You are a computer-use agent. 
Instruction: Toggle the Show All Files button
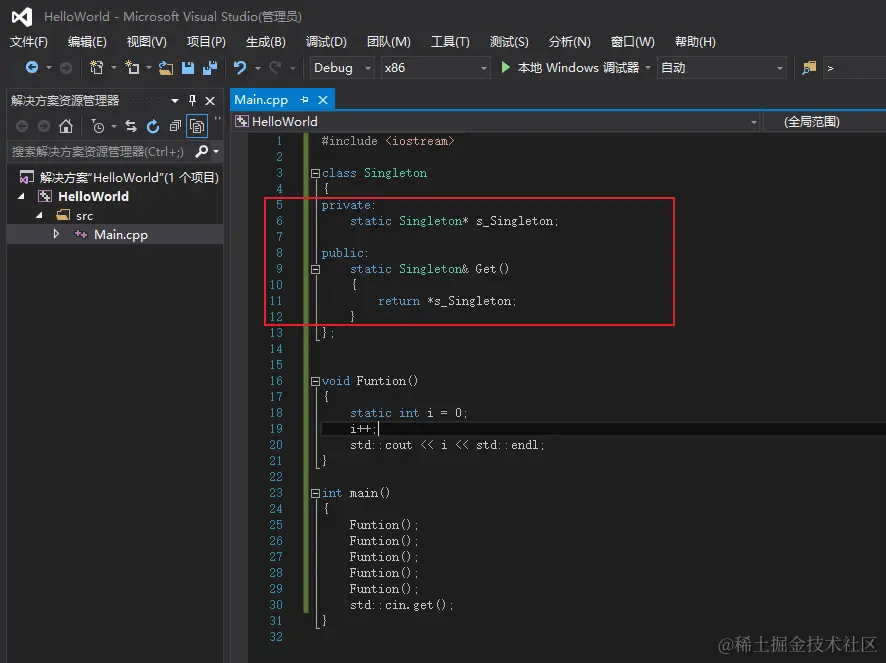pos(197,126)
